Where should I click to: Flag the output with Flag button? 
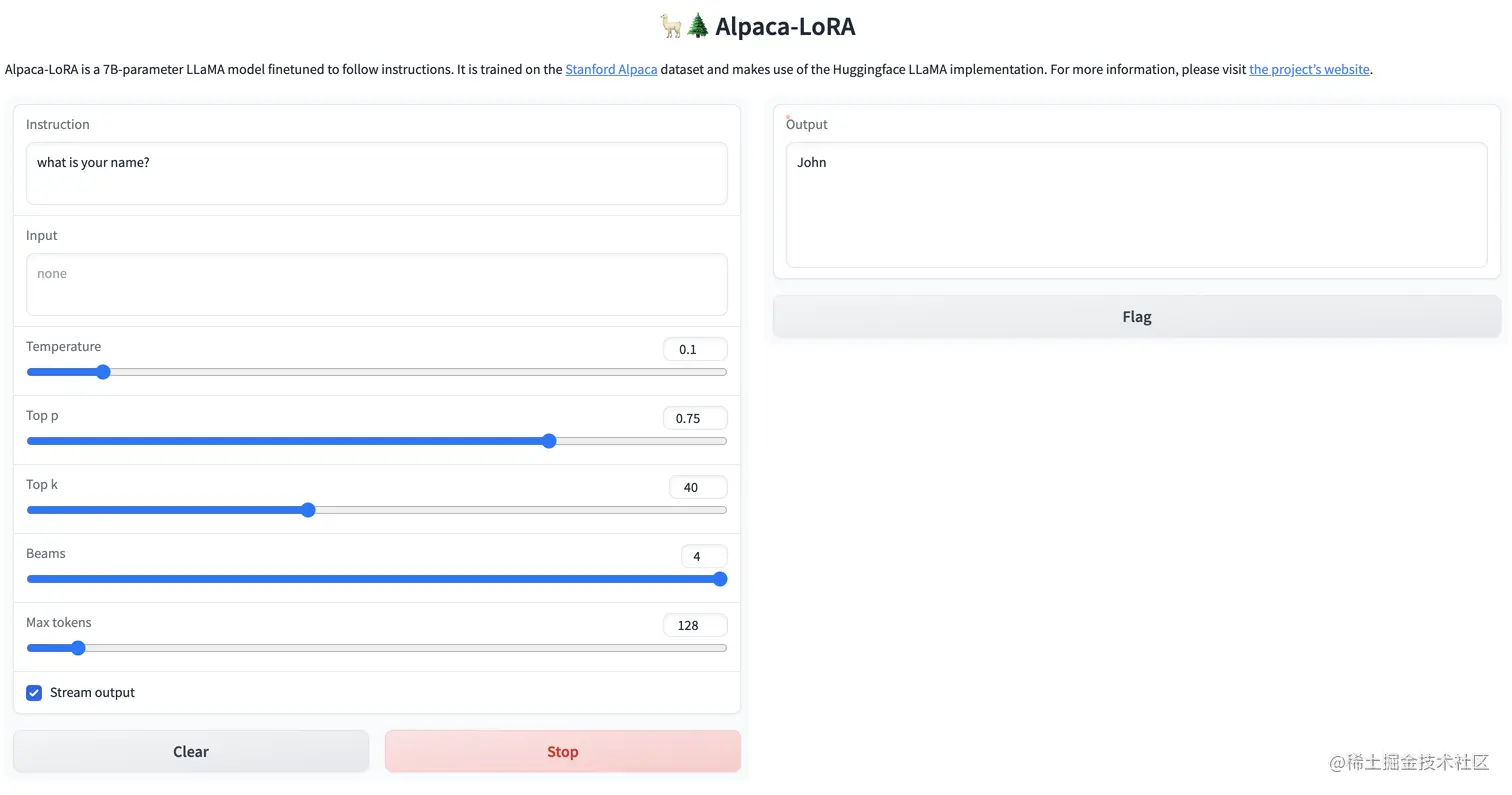(x=1137, y=316)
